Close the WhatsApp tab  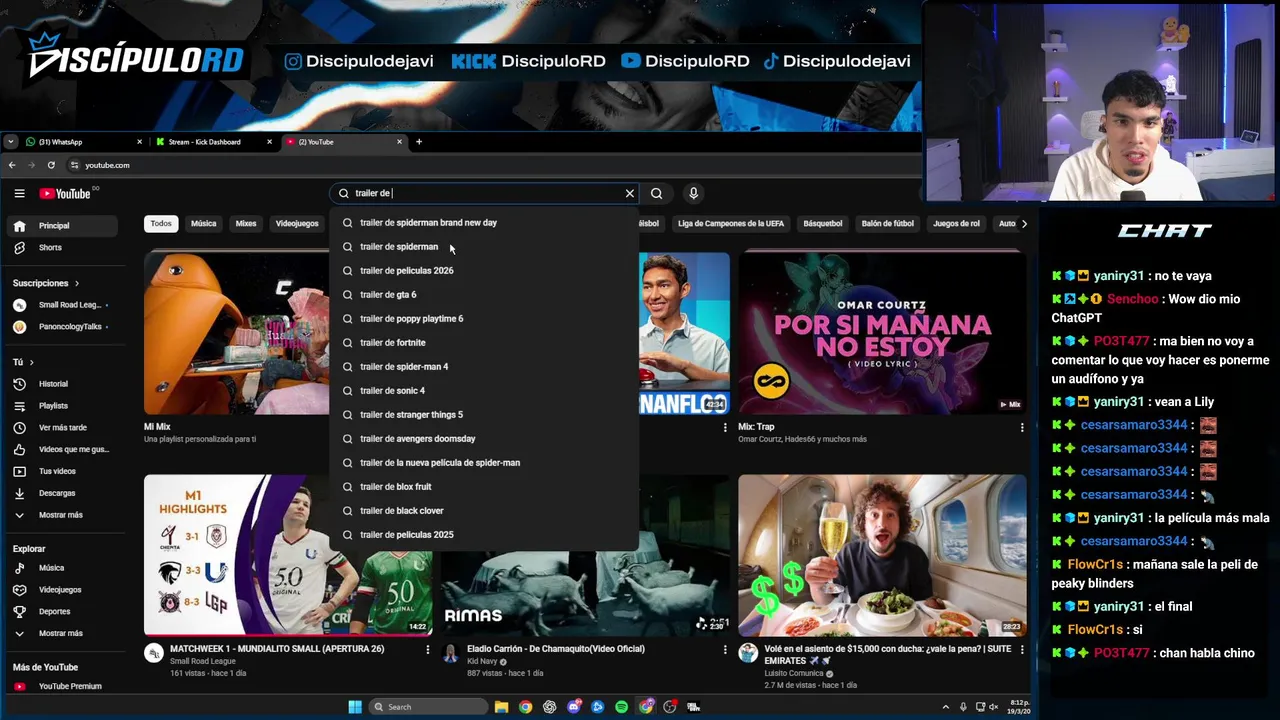[139, 142]
